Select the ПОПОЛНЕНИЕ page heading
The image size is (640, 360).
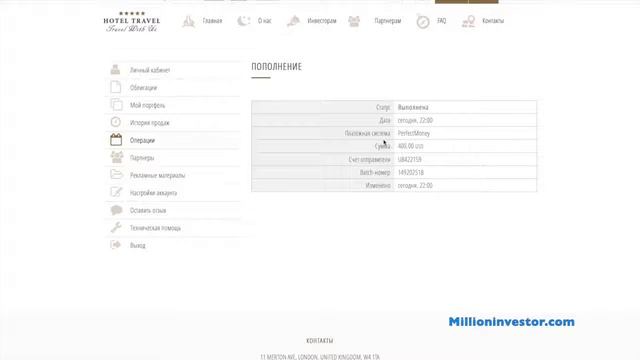coord(276,67)
